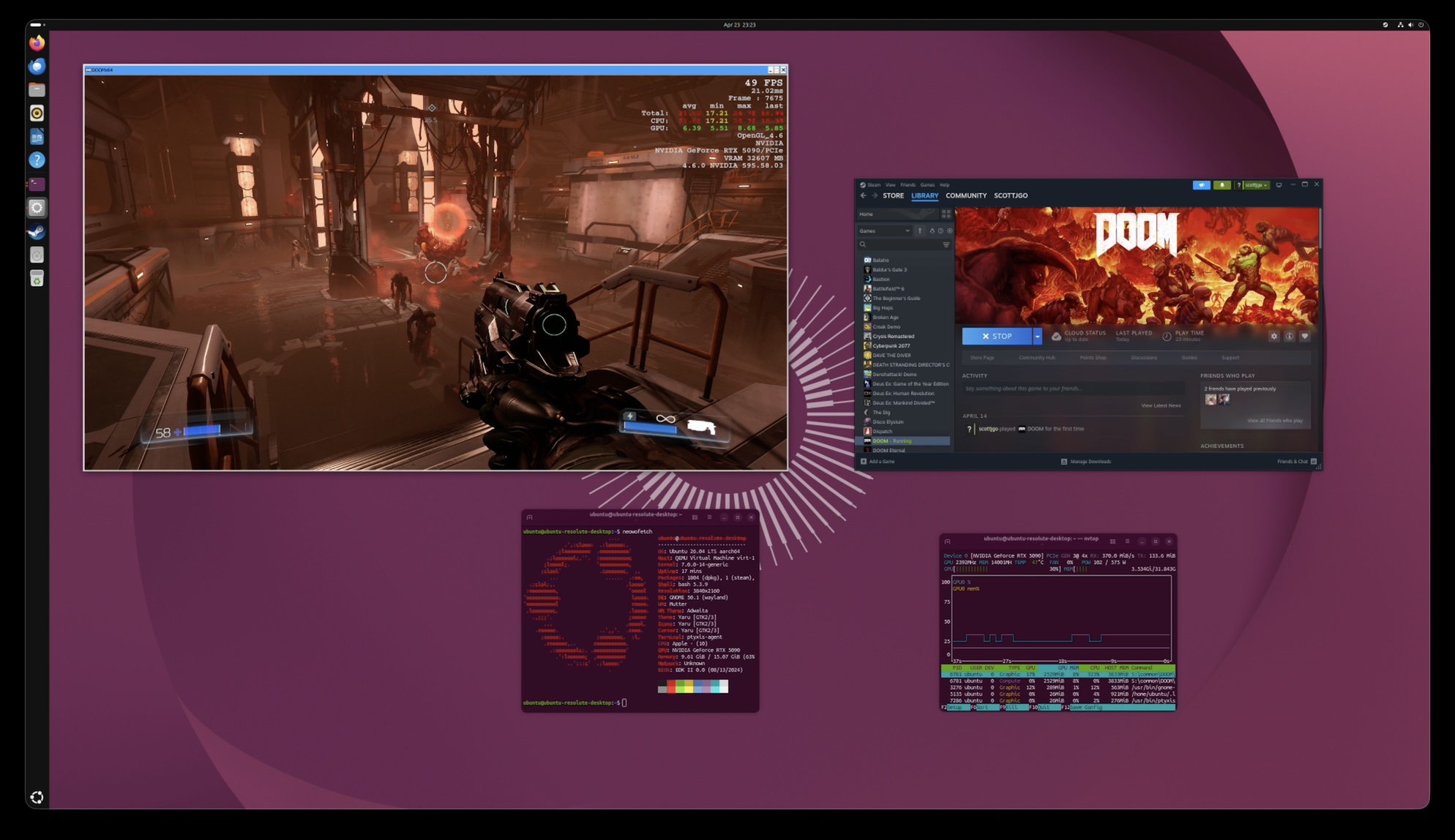Screen dimensions: 1455x840
Task: Launch Thunderbird from the dock
Action: tap(37, 66)
